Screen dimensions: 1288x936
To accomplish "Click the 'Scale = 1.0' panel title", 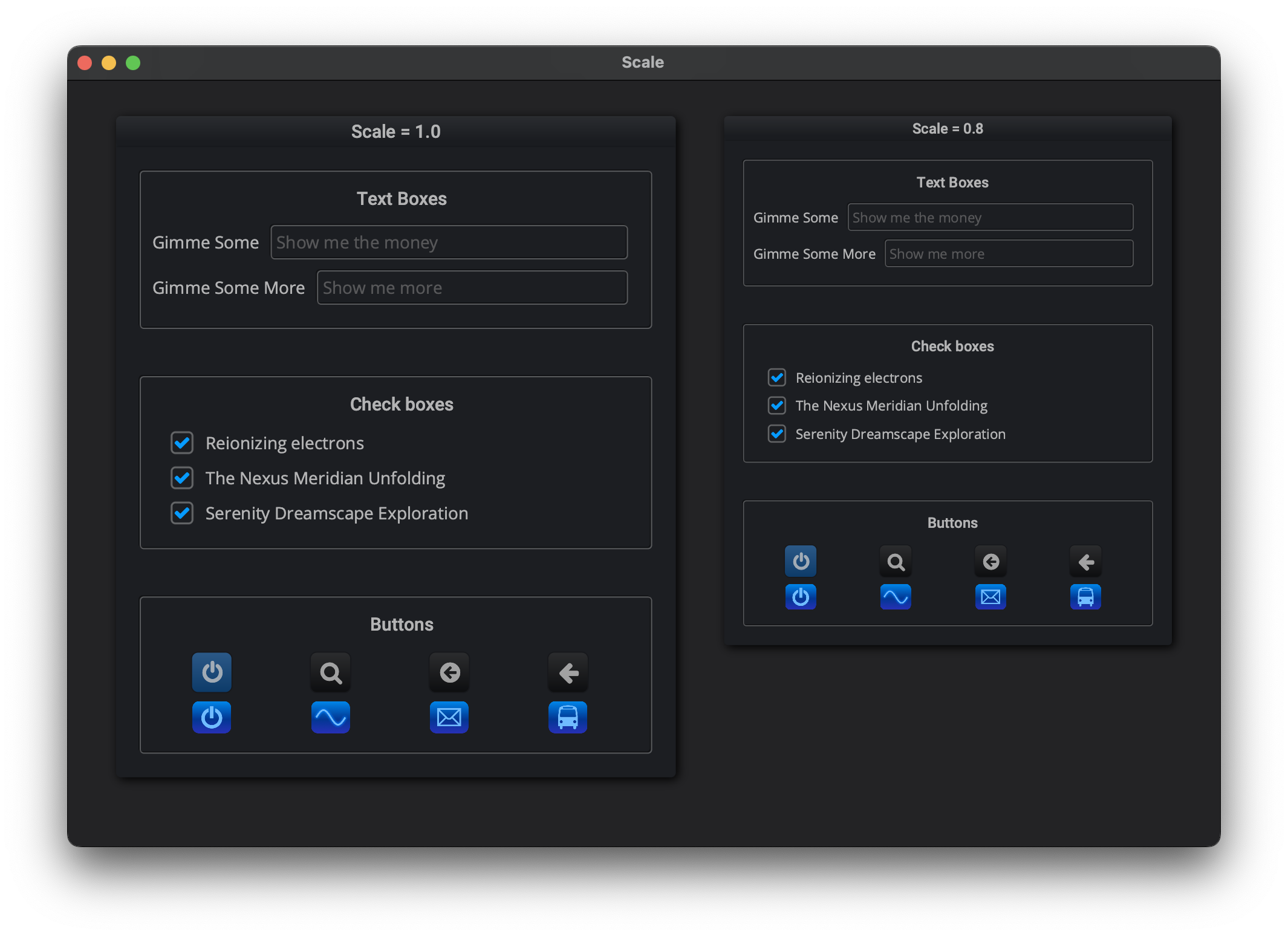I will click(x=396, y=131).
